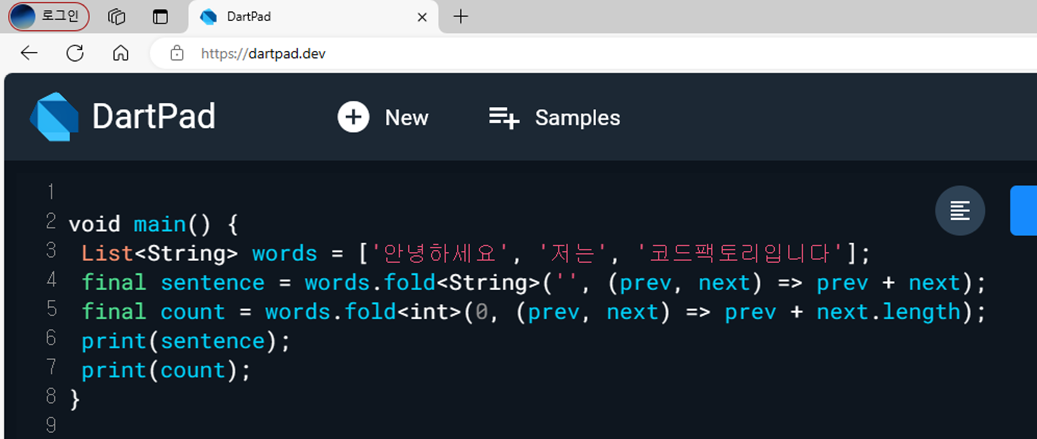The image size is (1037, 439).
Task: Click 'fold<String>' on line 4
Action: tap(462, 283)
